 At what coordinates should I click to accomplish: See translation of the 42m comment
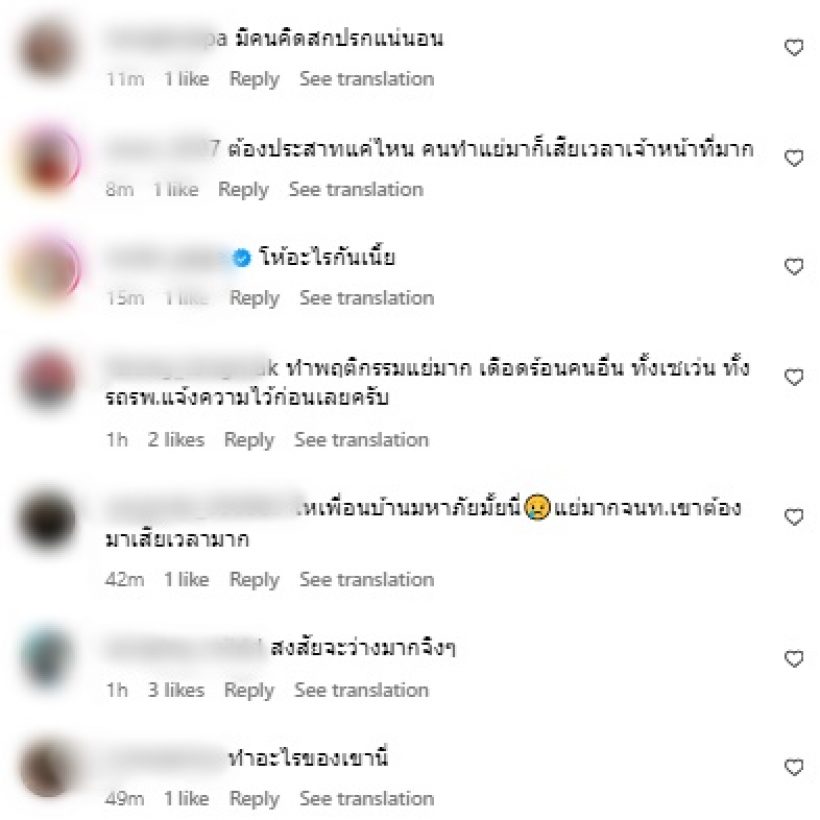click(x=367, y=579)
